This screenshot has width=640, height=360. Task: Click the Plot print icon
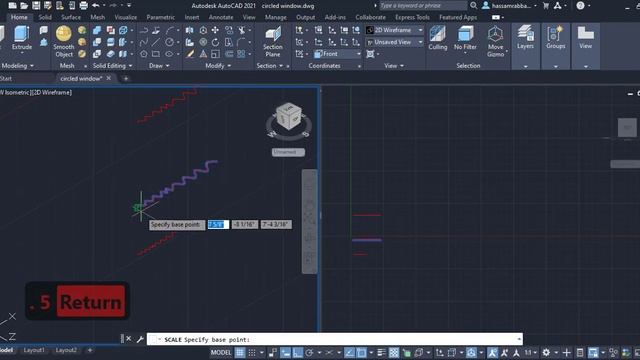[84, 6]
